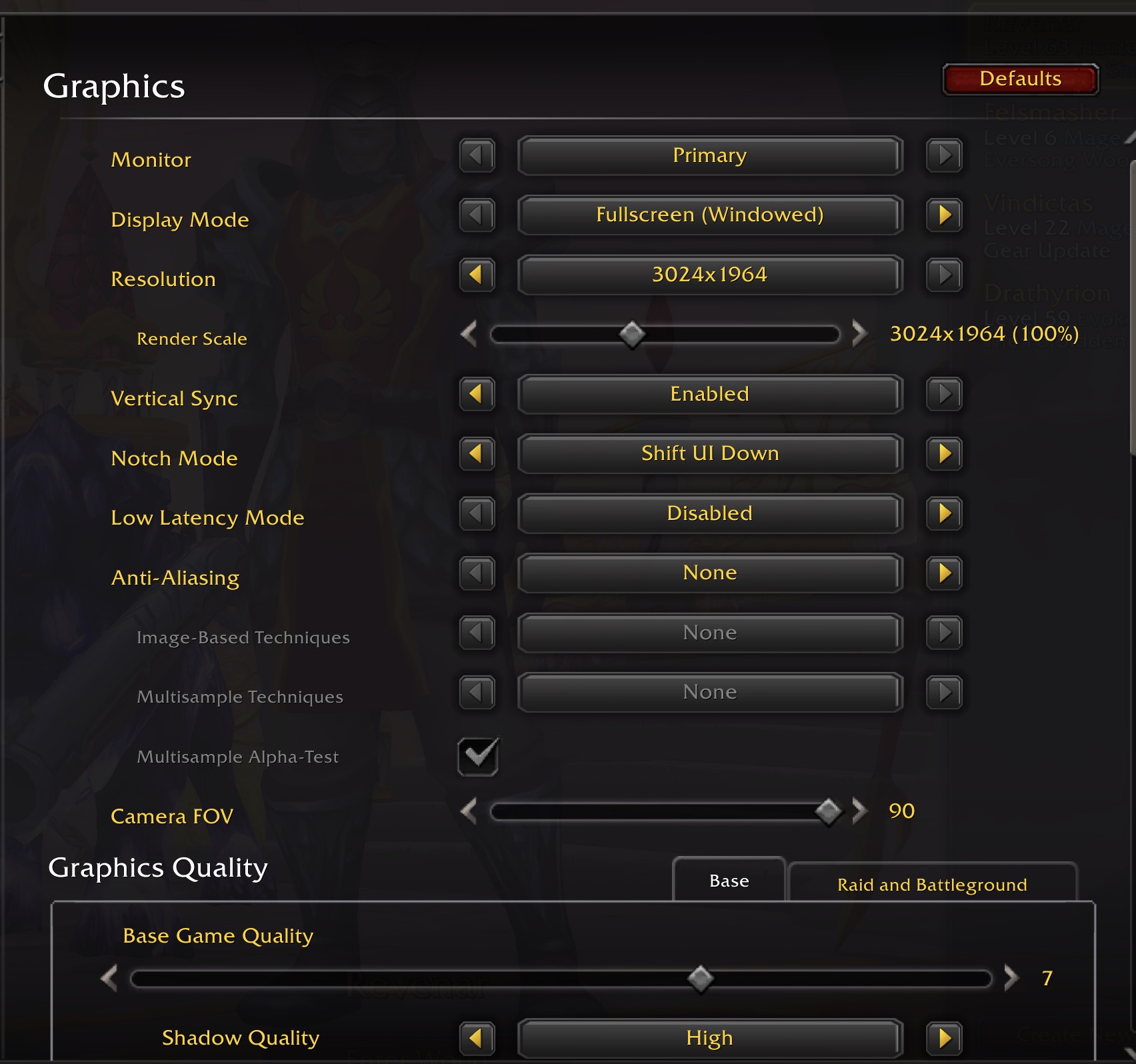Reset settings with the Defaults button
The width and height of the screenshot is (1136, 1064).
[x=1020, y=79]
